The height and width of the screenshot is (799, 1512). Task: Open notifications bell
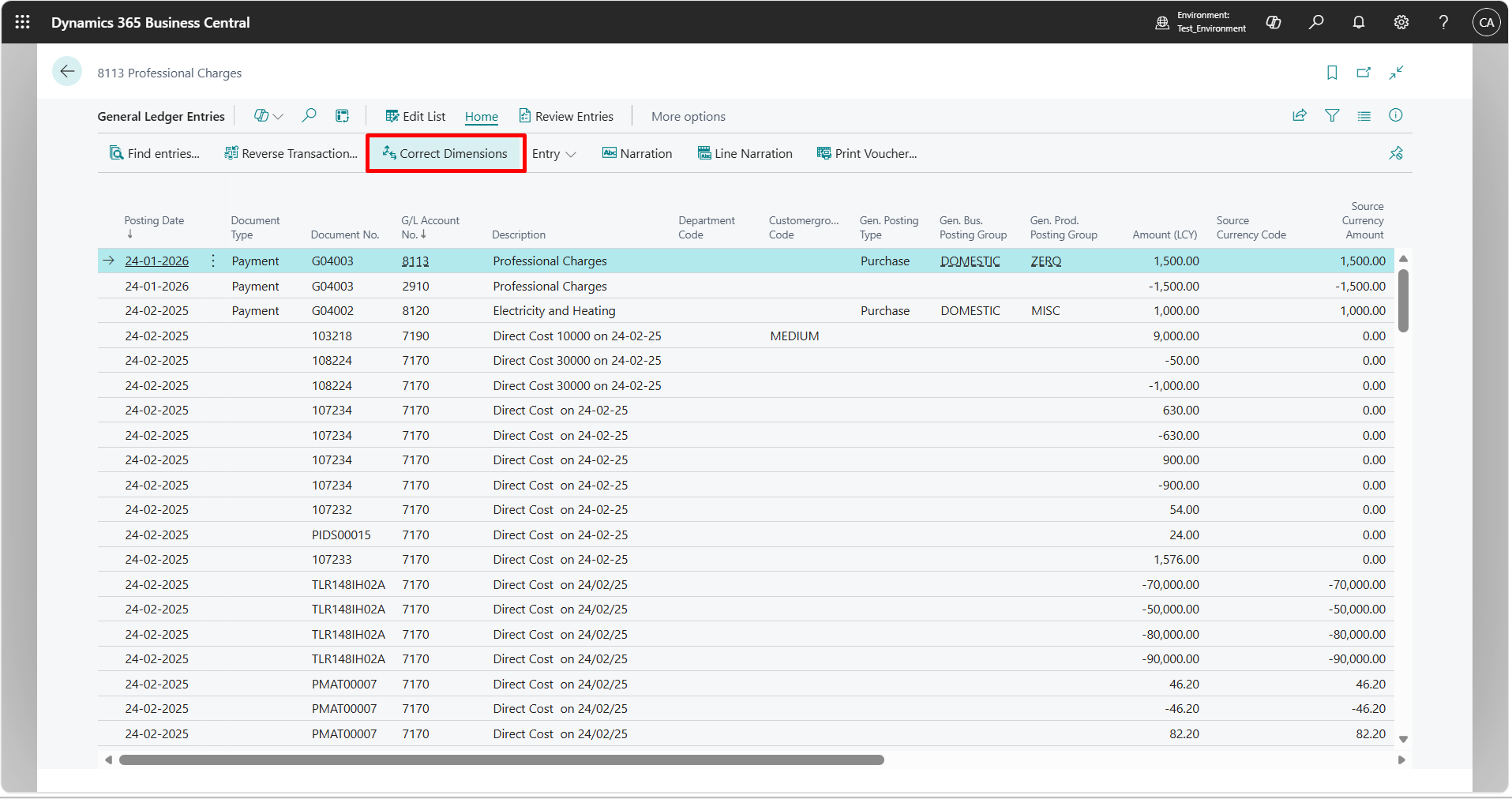[x=1359, y=22]
